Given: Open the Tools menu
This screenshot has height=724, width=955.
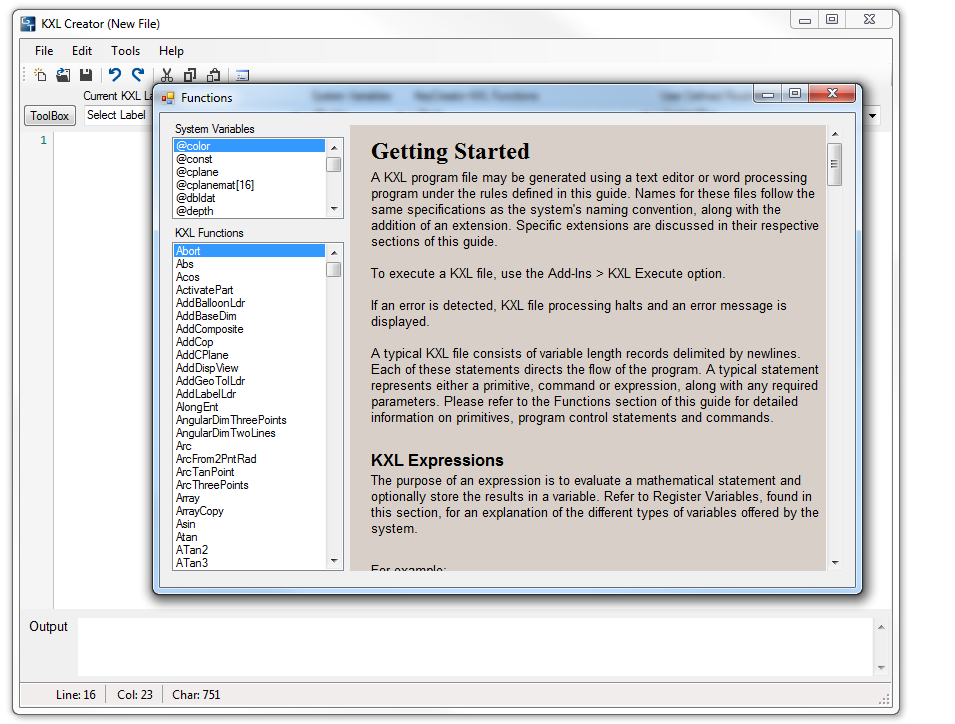Looking at the screenshot, I should (125, 51).
